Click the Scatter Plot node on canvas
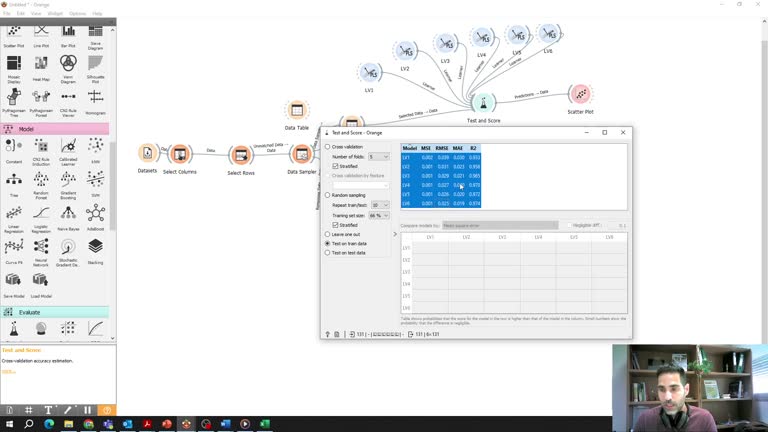The width and height of the screenshot is (768, 432). [x=580, y=94]
